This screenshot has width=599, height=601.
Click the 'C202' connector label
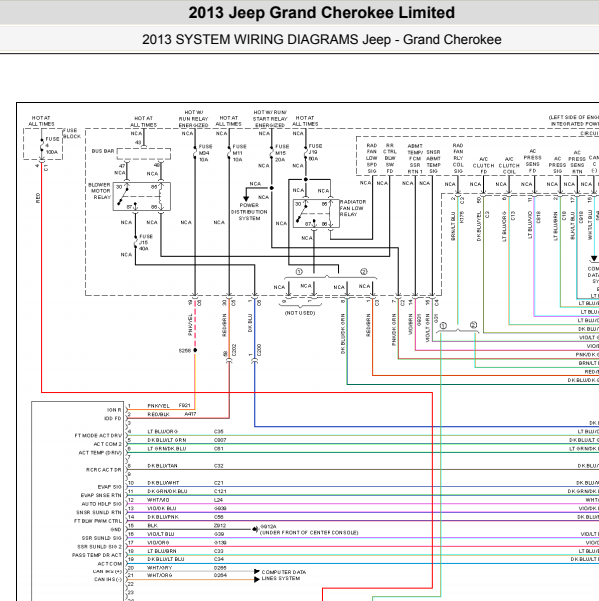click(234, 350)
